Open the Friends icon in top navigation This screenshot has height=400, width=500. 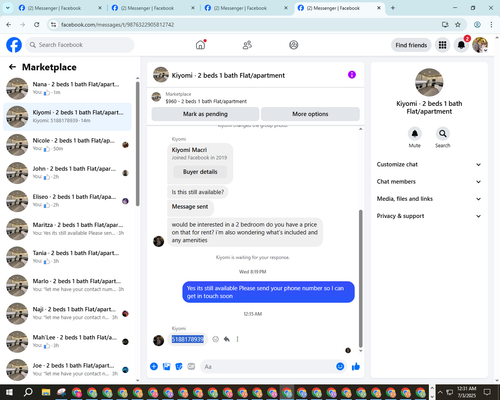point(247,45)
